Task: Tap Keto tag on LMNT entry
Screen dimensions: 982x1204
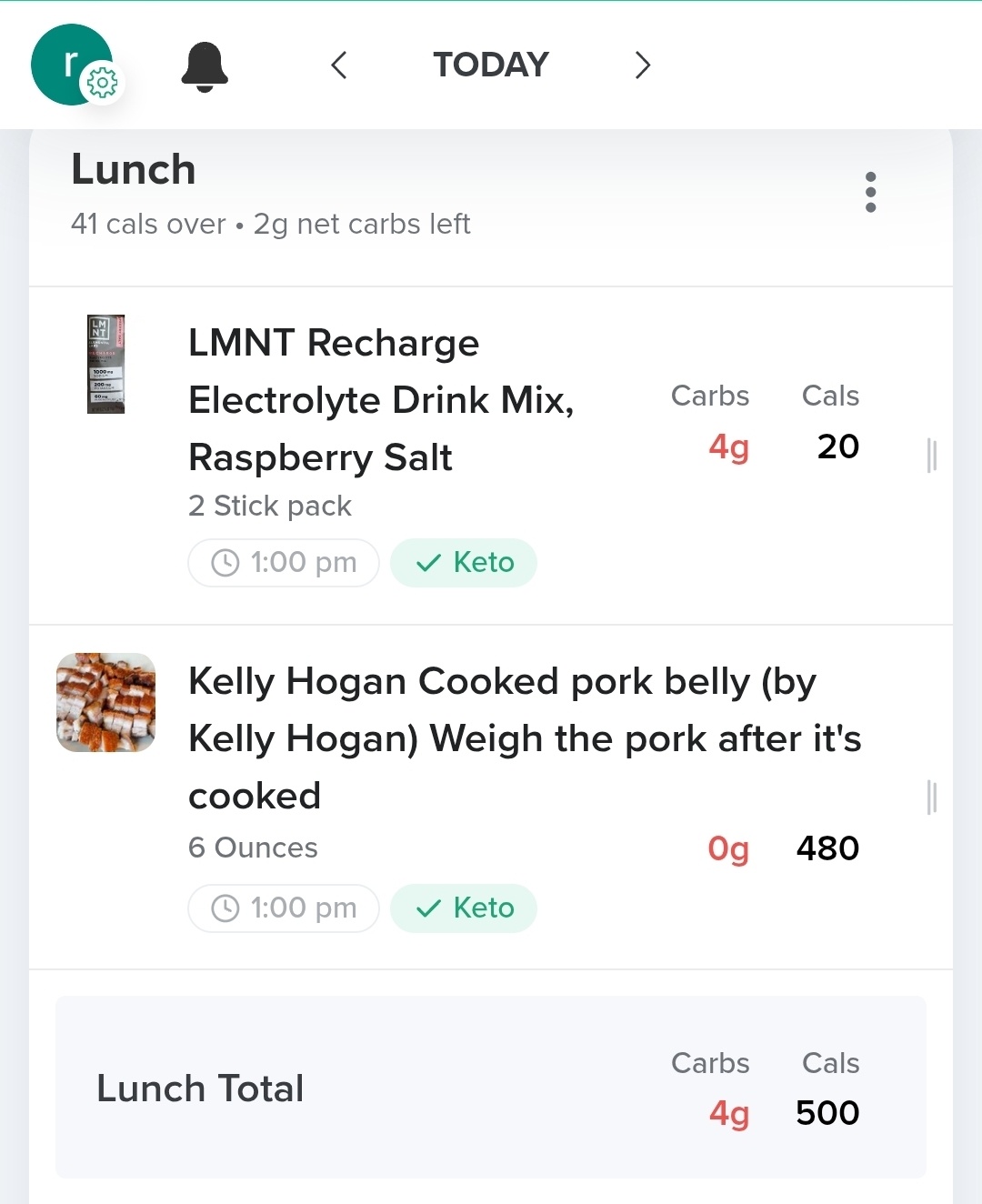Action: [x=464, y=563]
